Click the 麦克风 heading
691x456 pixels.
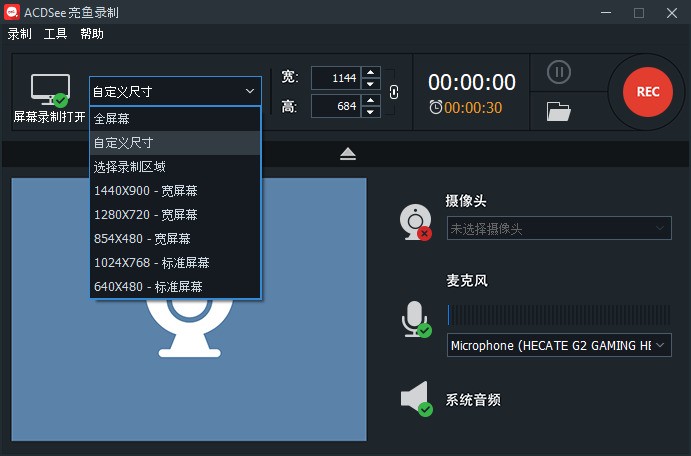point(467,281)
